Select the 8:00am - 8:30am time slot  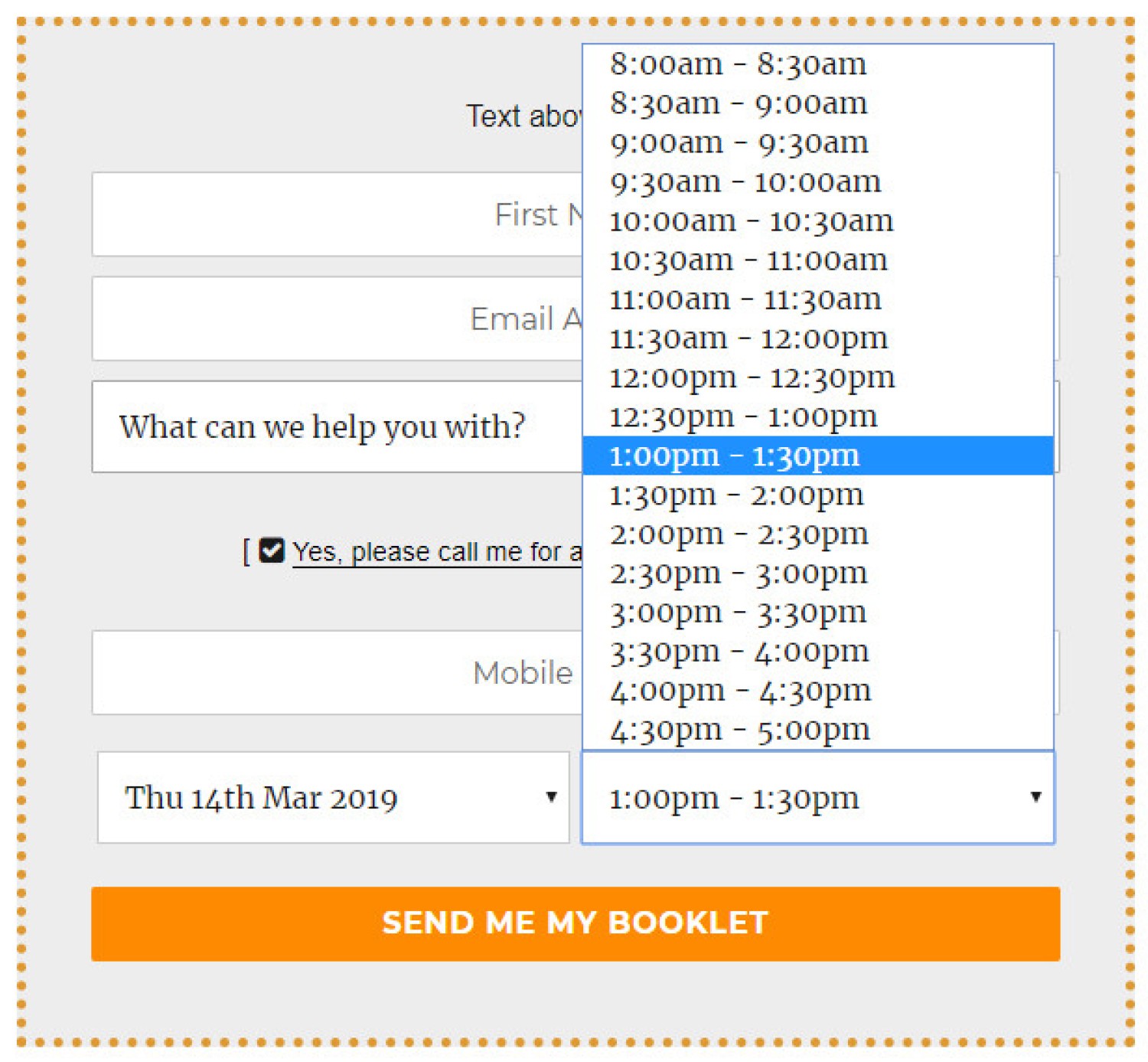point(817,64)
